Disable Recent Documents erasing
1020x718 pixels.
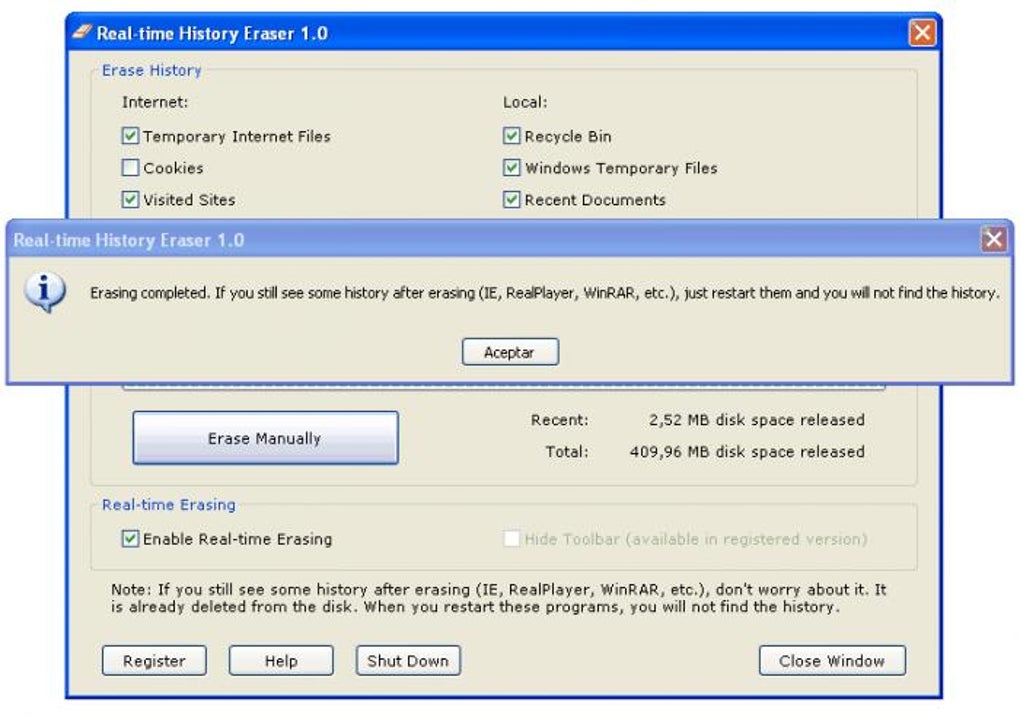pos(511,199)
